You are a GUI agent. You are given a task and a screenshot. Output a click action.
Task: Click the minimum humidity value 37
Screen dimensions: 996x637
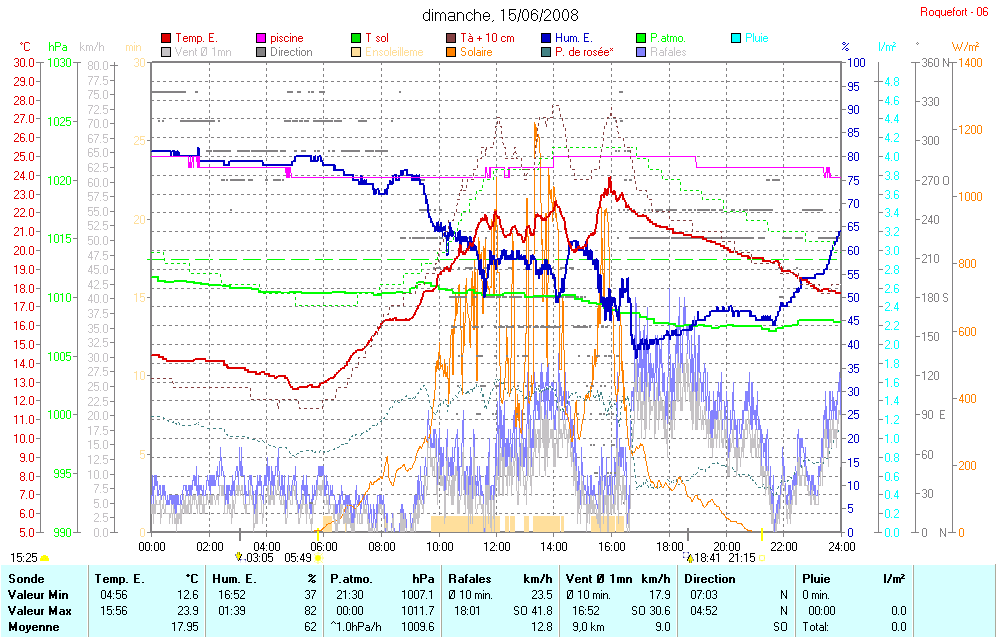(310, 595)
